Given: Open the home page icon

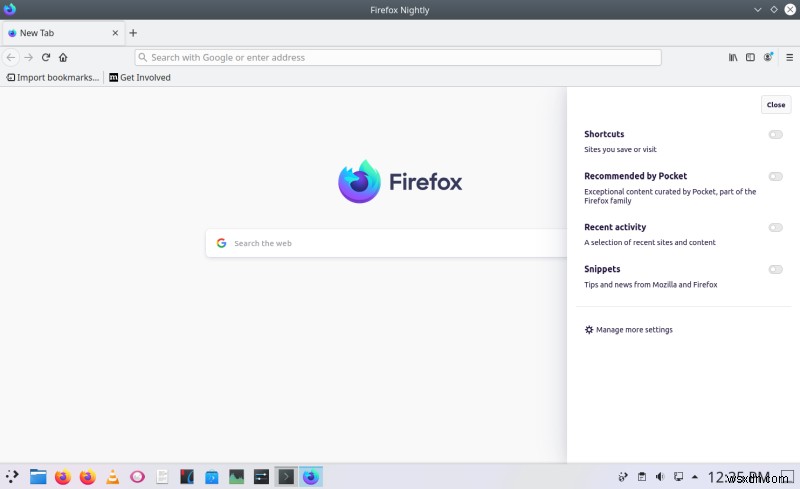Looking at the screenshot, I should [x=63, y=58].
